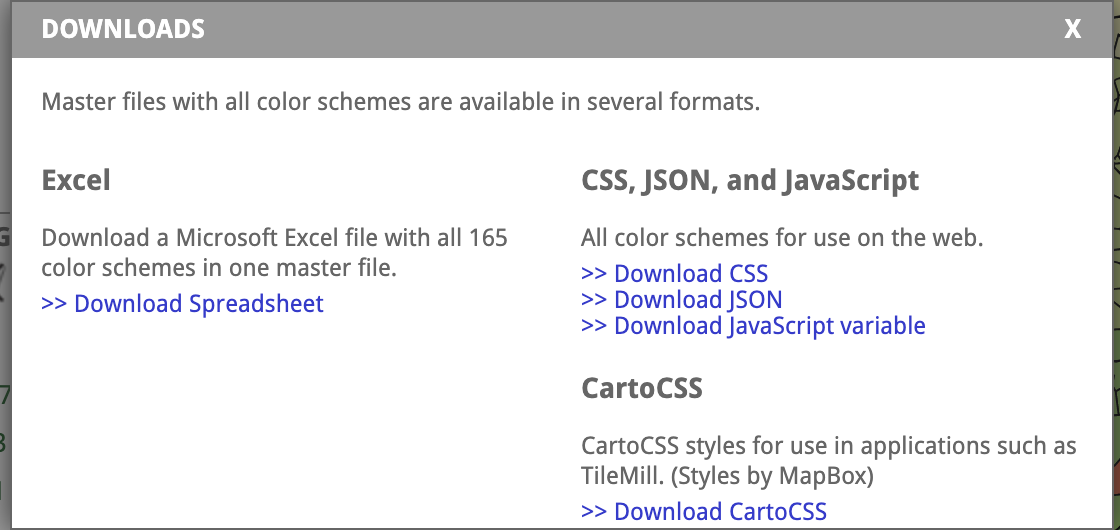
Task: Click Download JavaScript variable link
Action: pos(753,325)
